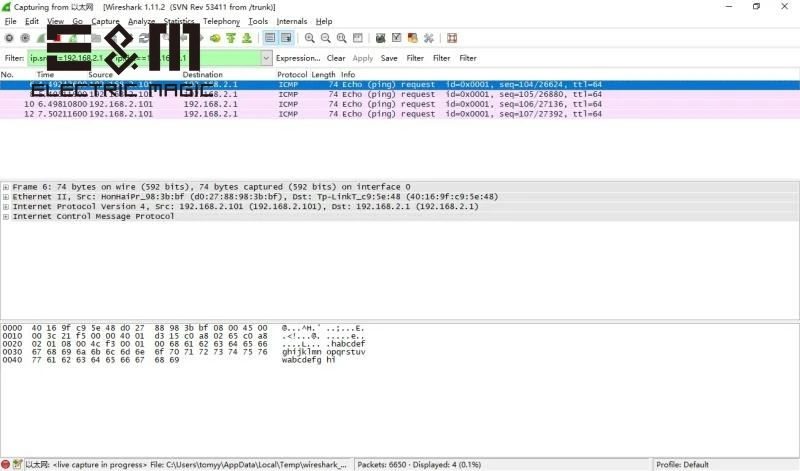Open coloring rules icon

coord(412,38)
